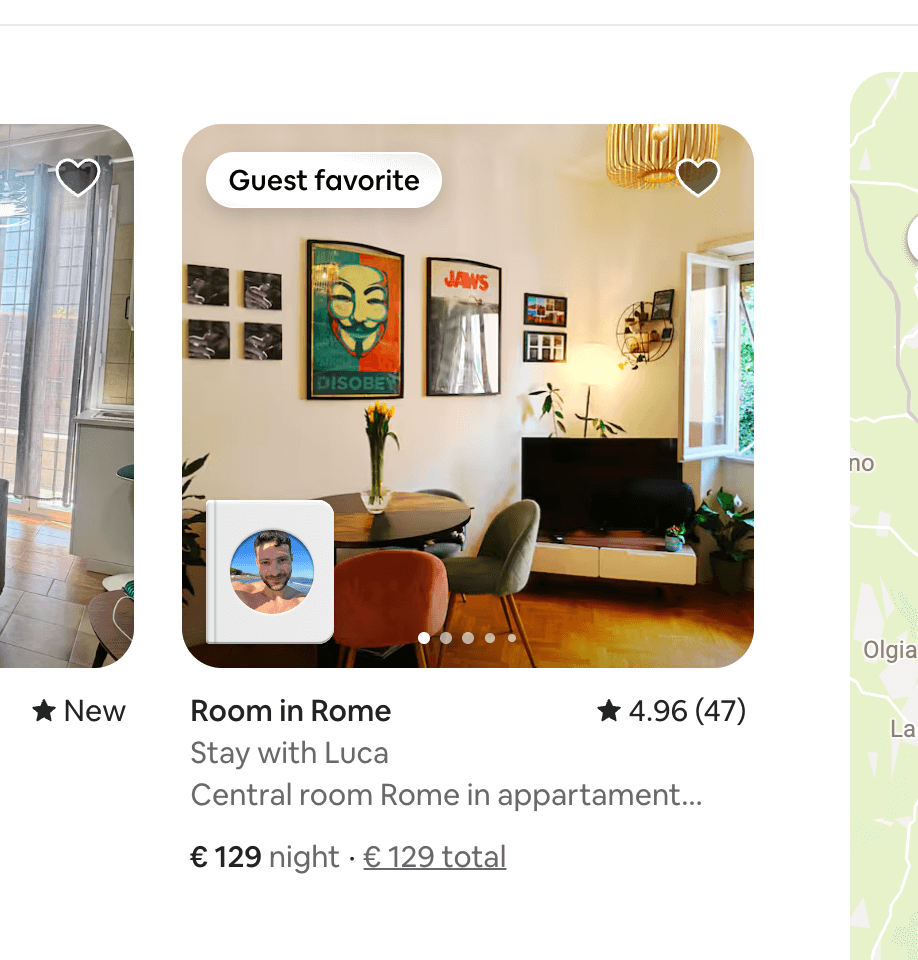Click the New star label
This screenshot has width=918, height=960.
[x=79, y=711]
